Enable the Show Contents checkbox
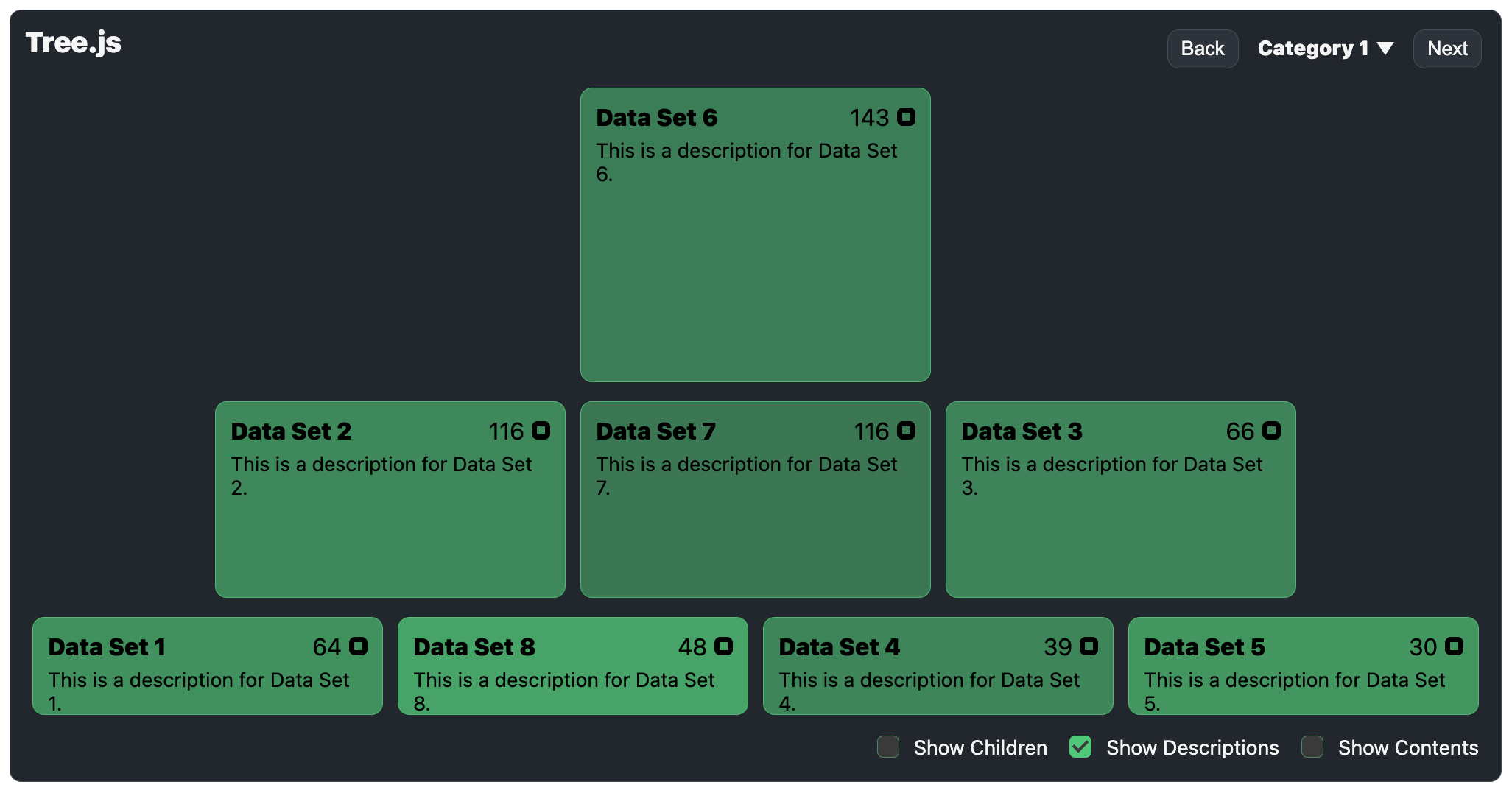 click(x=1312, y=747)
